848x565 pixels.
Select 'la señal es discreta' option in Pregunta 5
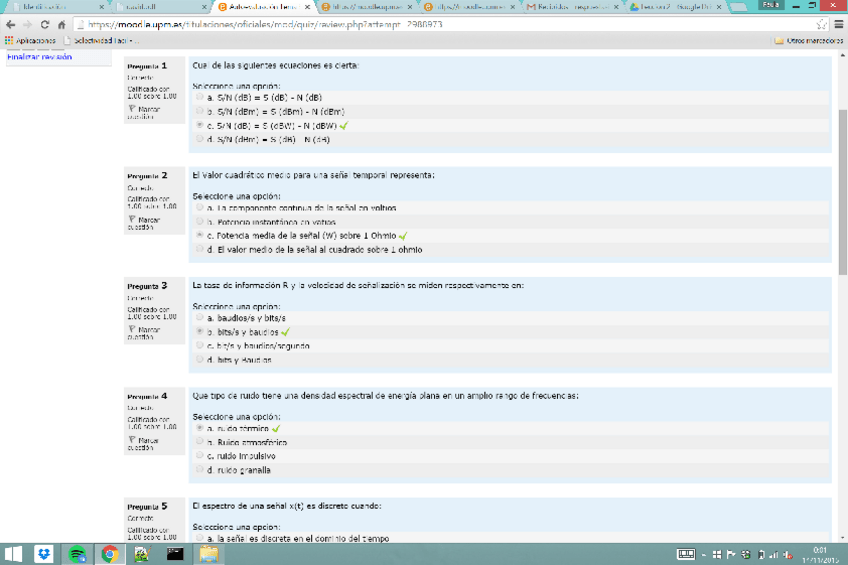point(200,538)
